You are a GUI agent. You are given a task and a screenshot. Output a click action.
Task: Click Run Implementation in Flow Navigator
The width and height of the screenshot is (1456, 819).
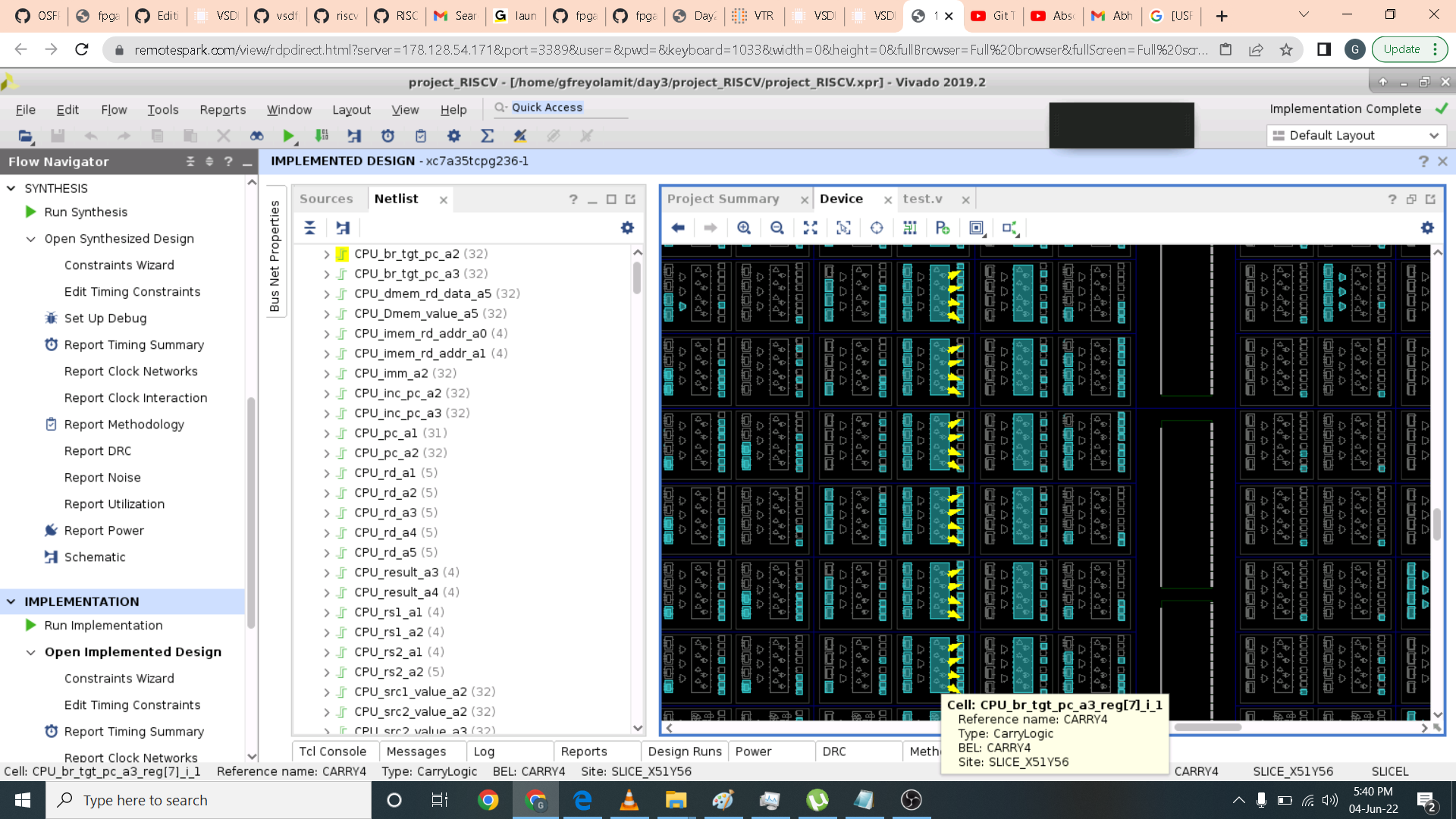[x=103, y=626]
